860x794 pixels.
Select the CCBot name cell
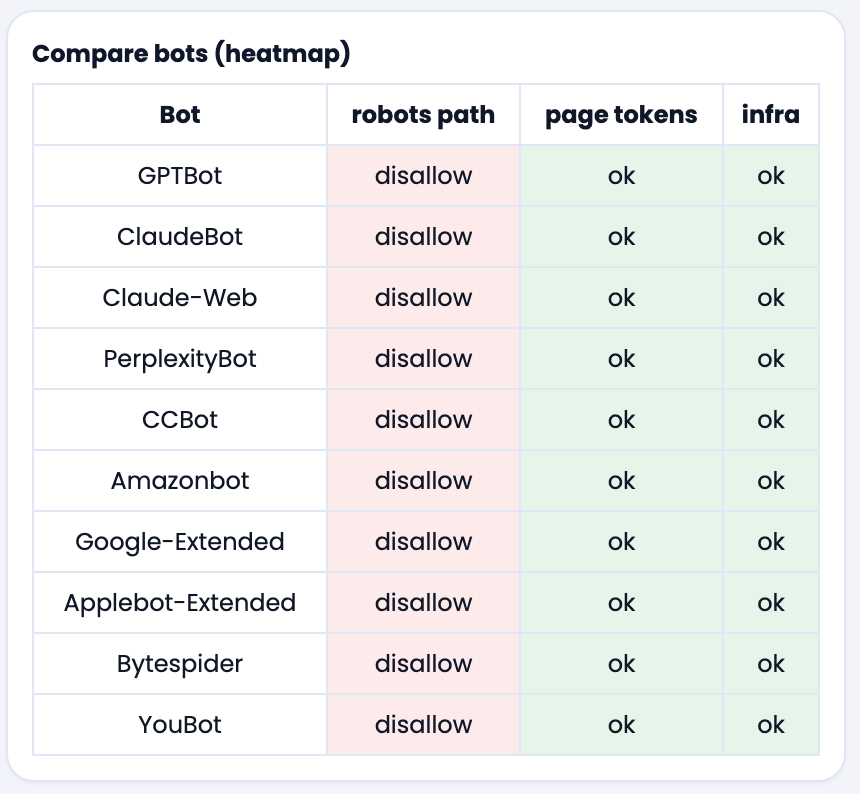click(180, 420)
